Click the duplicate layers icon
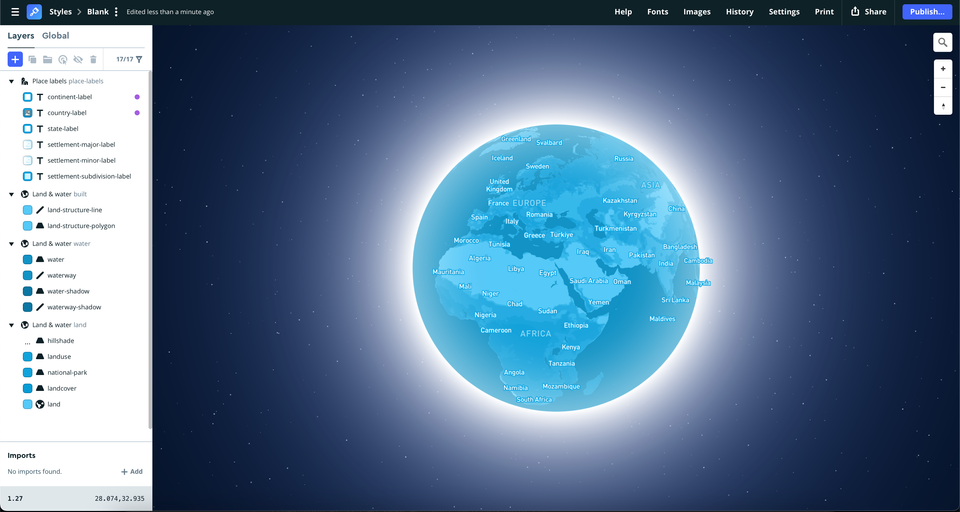The width and height of the screenshot is (960, 512). click(32, 60)
